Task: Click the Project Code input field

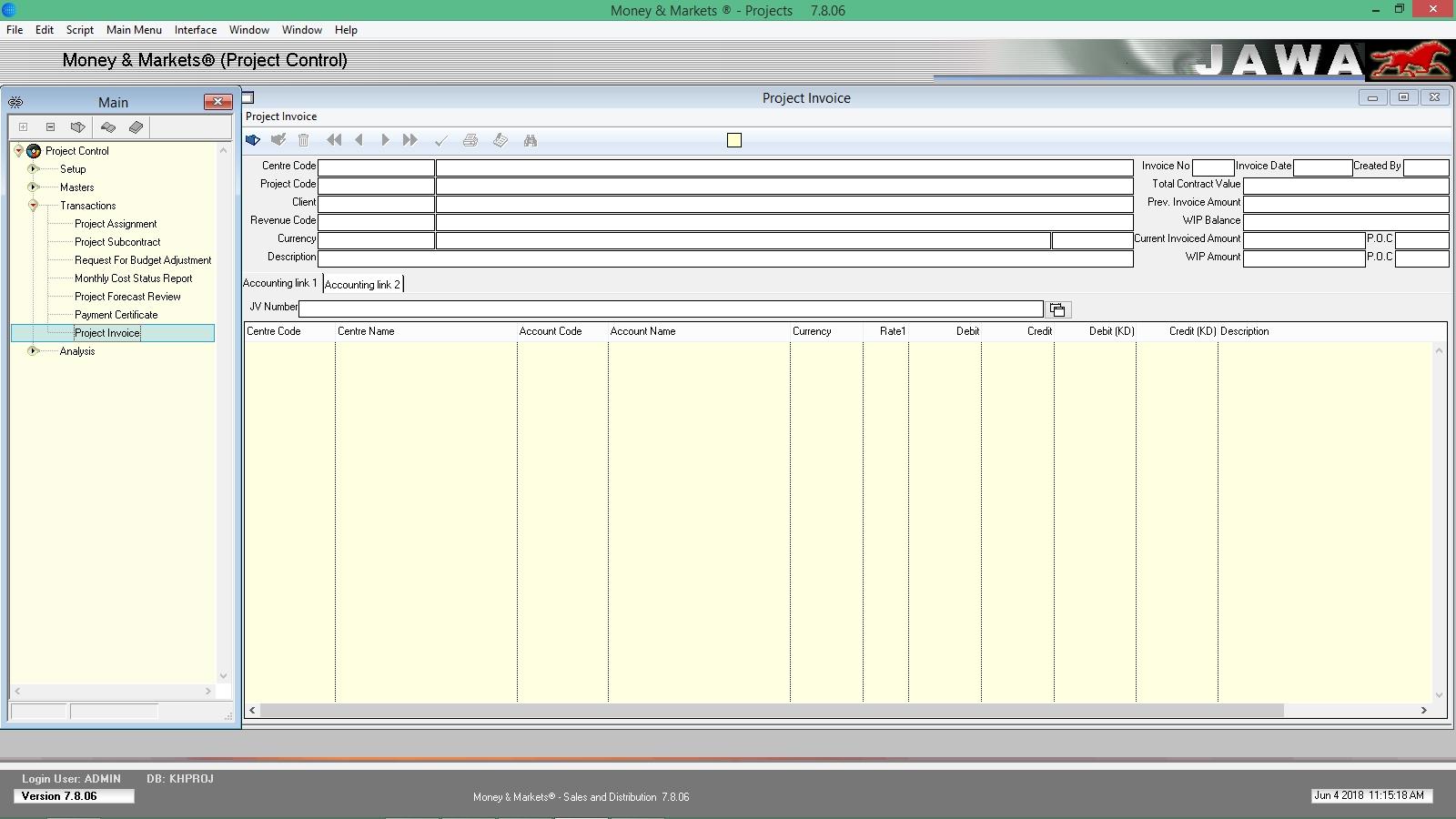Action: pyautogui.click(x=376, y=186)
